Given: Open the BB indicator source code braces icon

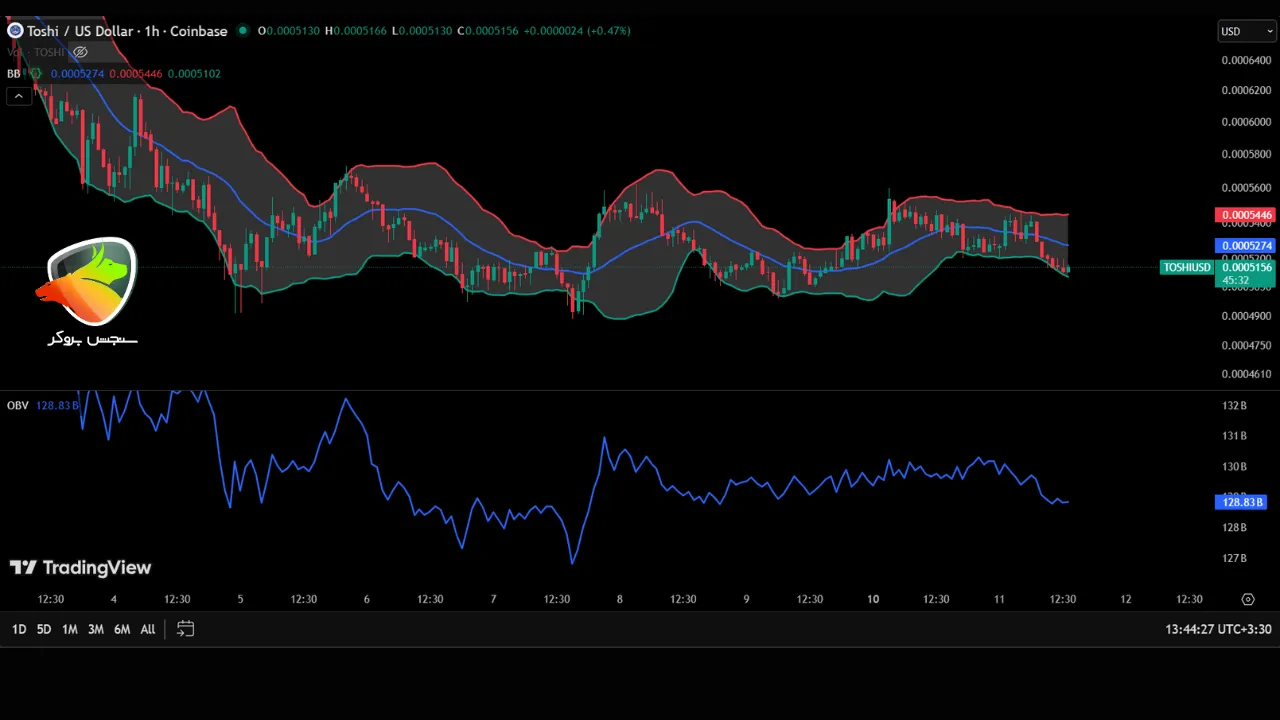Looking at the screenshot, I should (35, 74).
